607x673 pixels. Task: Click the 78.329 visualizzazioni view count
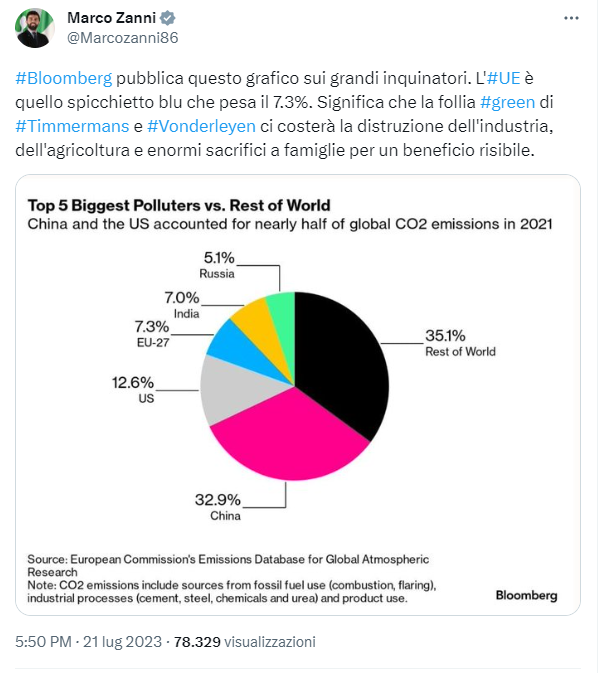pyautogui.click(x=245, y=642)
